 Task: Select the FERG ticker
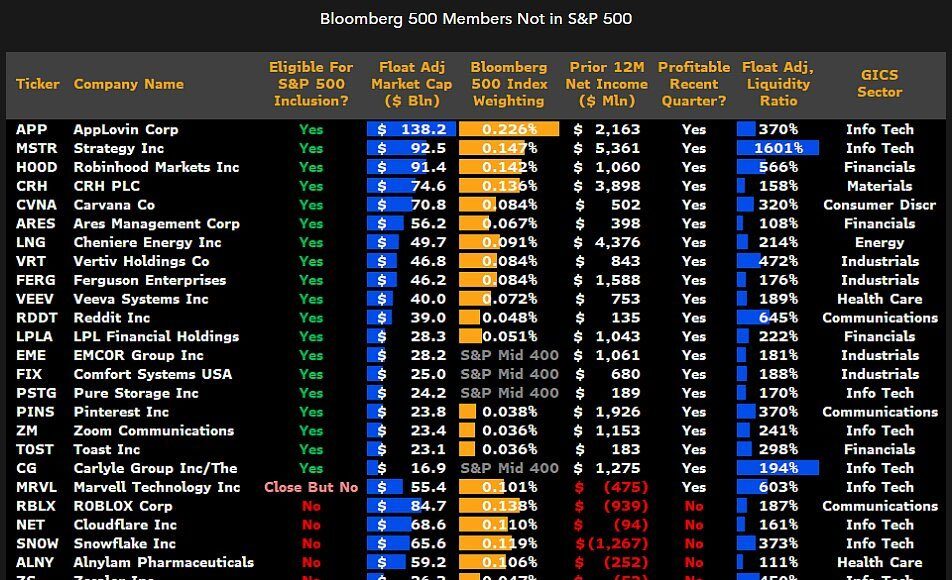click(x=36, y=280)
